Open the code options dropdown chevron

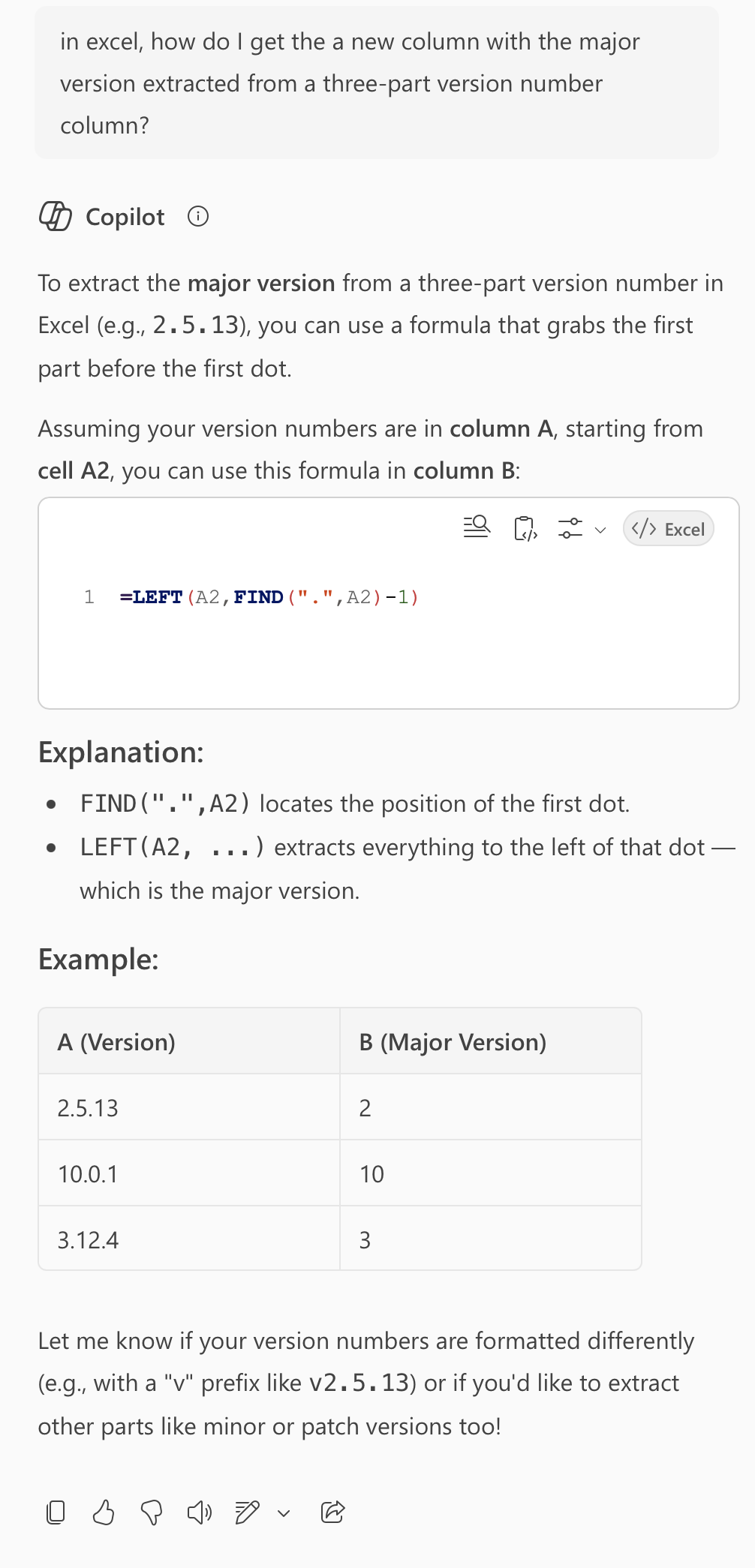pyautogui.click(x=599, y=529)
